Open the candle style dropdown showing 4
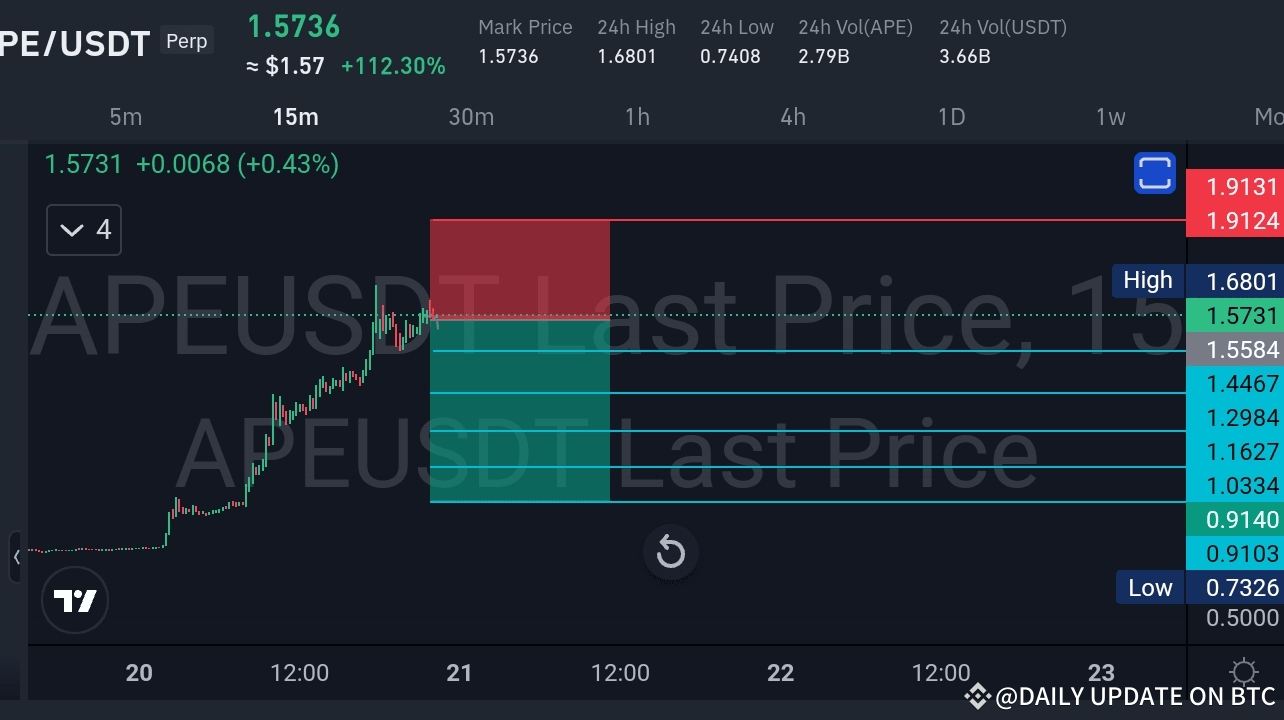The height and width of the screenshot is (720, 1284). (x=83, y=229)
